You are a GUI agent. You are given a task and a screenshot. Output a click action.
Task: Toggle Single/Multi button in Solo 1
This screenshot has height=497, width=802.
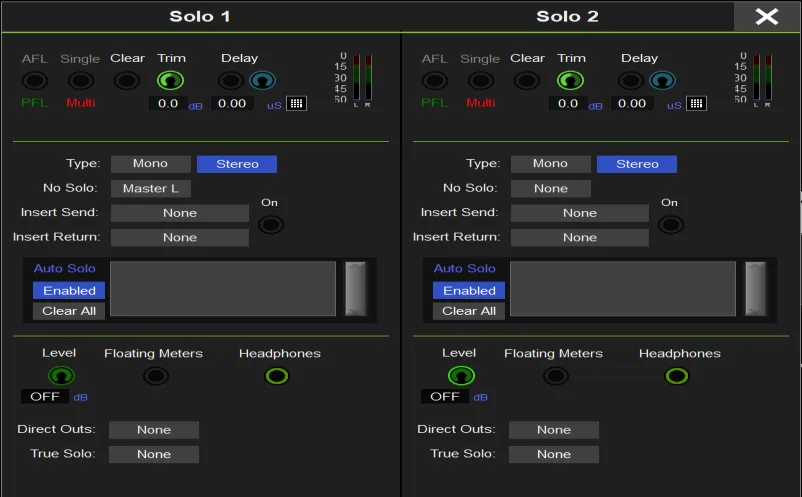coord(81,80)
